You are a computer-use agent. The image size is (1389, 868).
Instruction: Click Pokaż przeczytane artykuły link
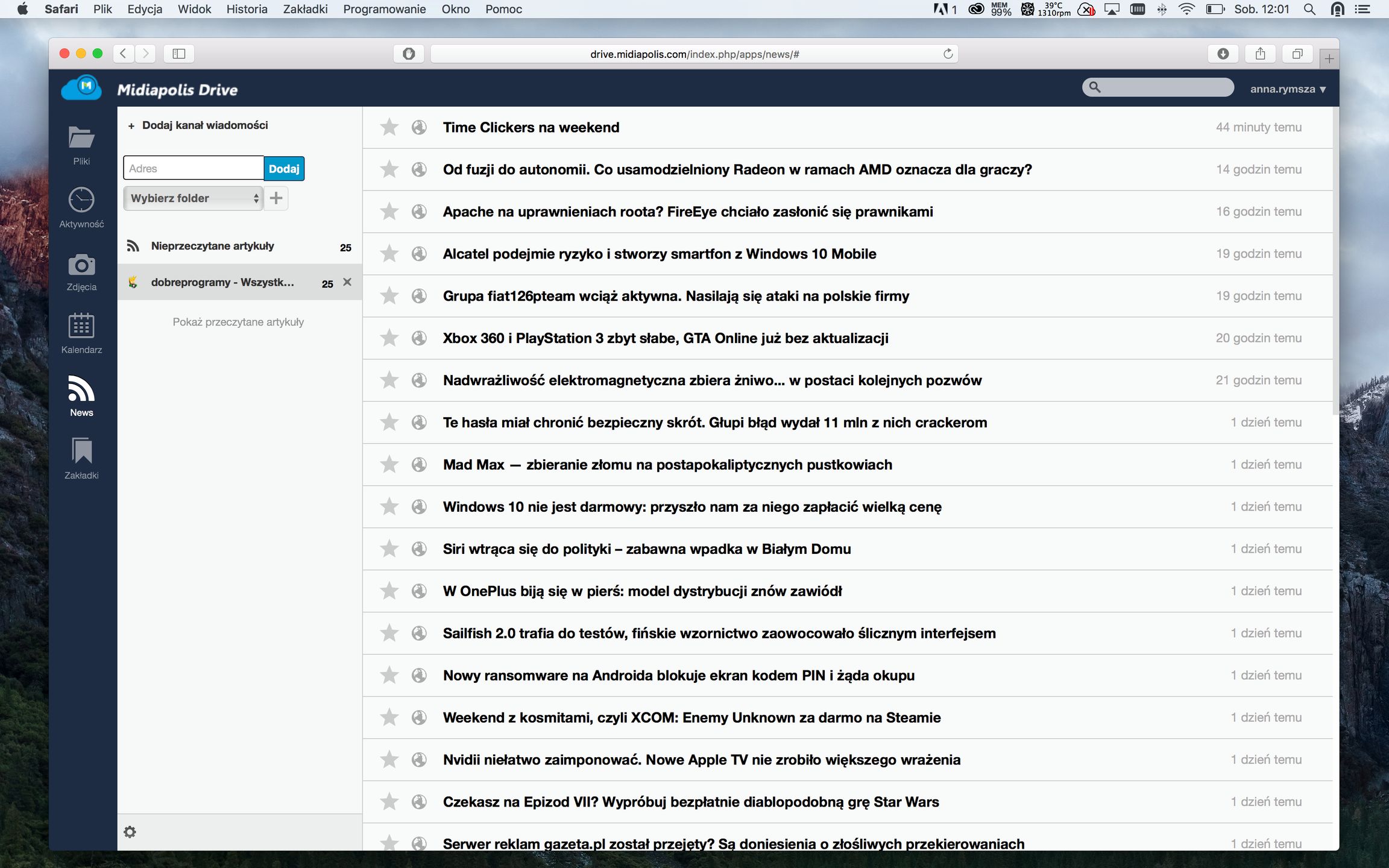(x=238, y=322)
